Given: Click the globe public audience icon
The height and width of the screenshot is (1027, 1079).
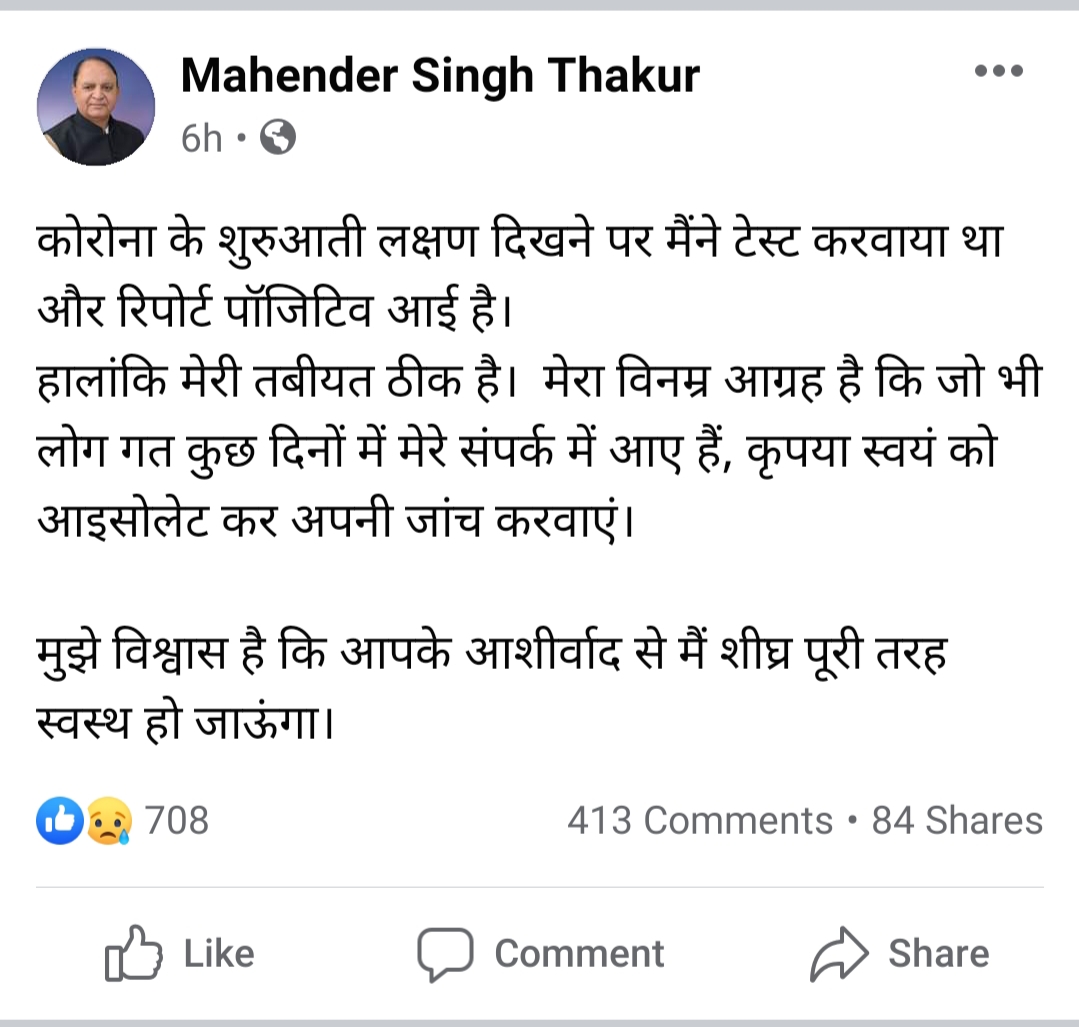Looking at the screenshot, I should click(277, 138).
